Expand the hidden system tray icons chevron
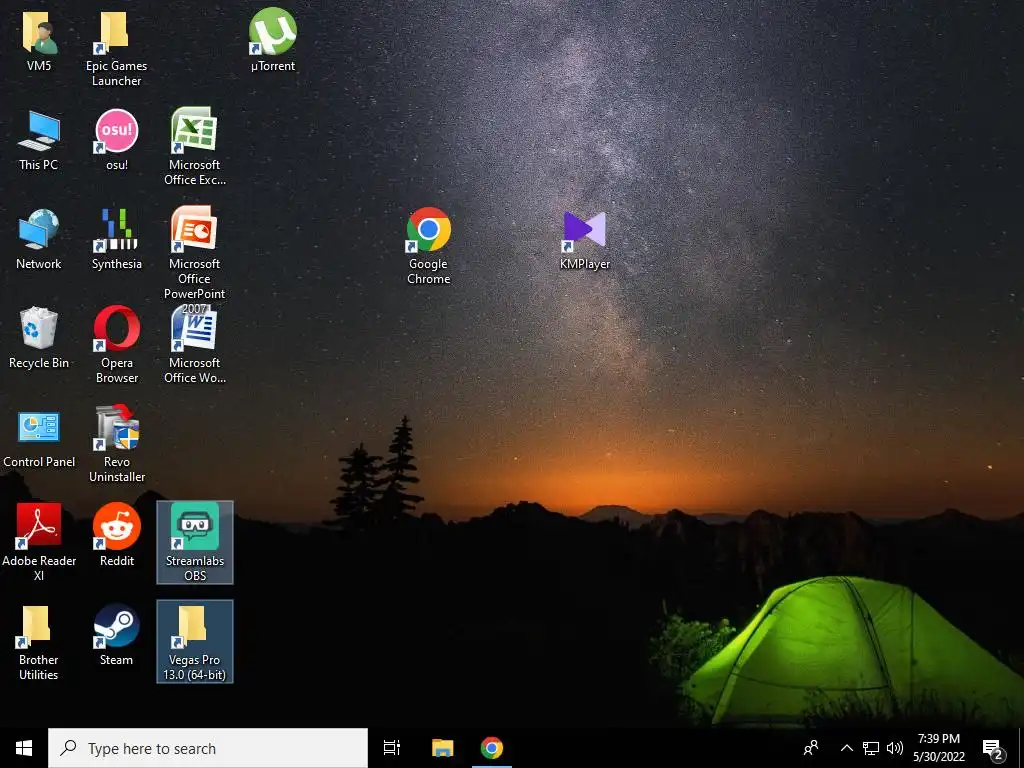The width and height of the screenshot is (1024, 768). 846,748
